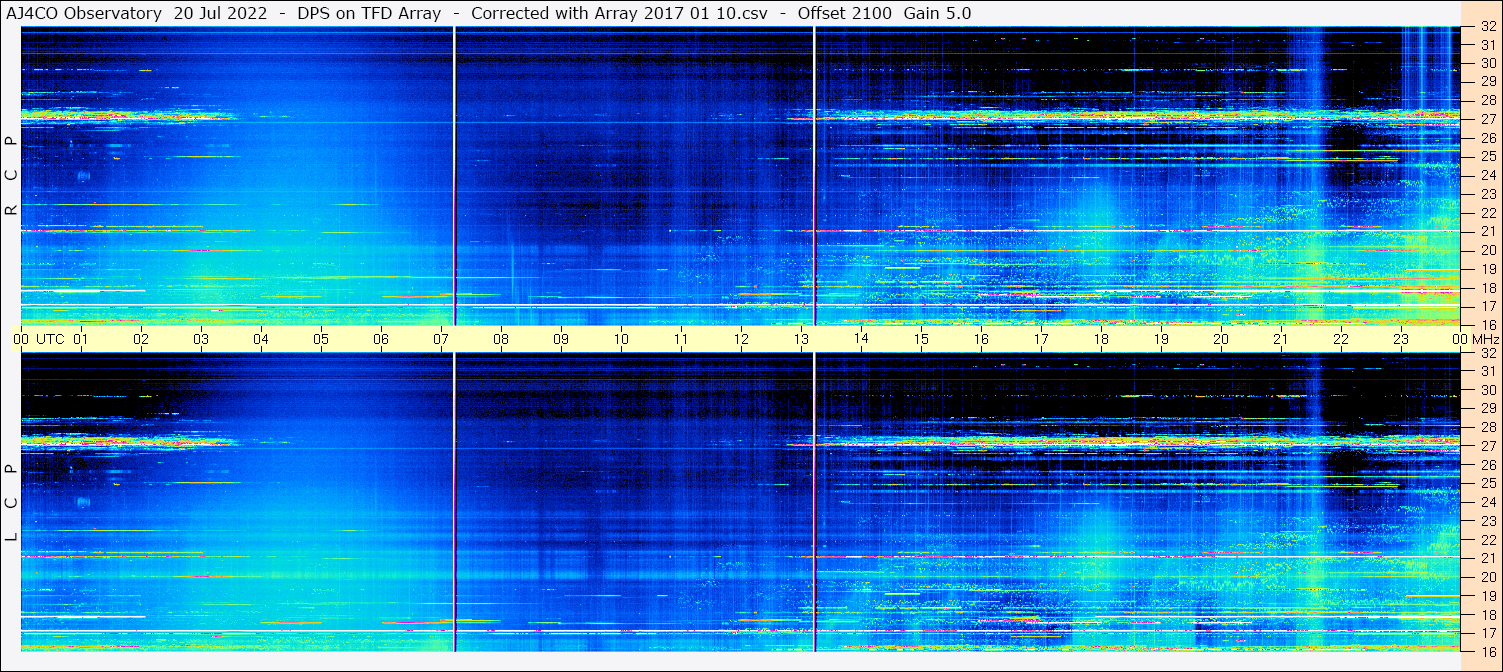
Task: Click RCP panel's "19" MHz scale label
Action: tap(1487, 269)
